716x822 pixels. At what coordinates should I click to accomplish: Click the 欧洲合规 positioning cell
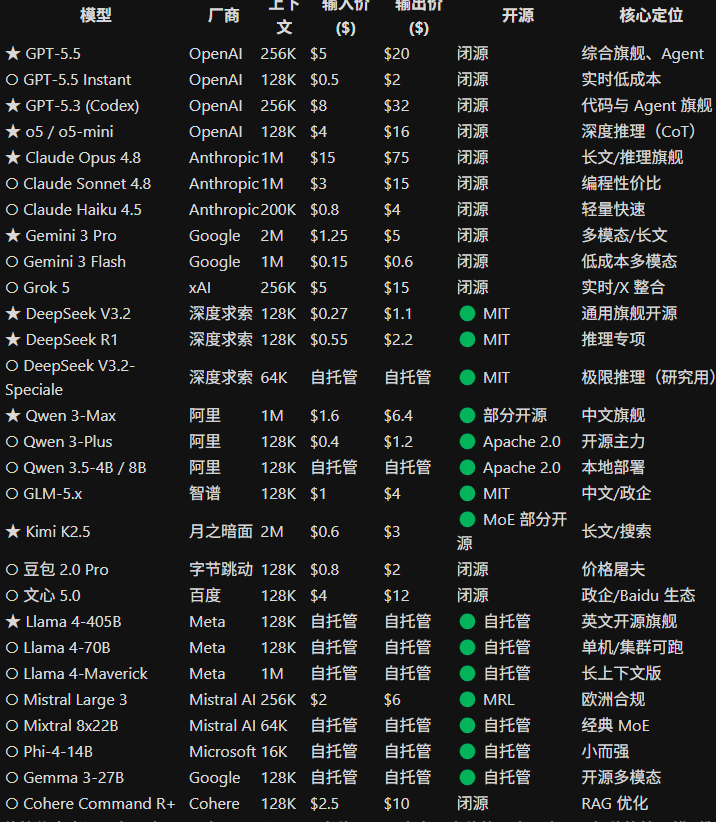[x=613, y=700]
